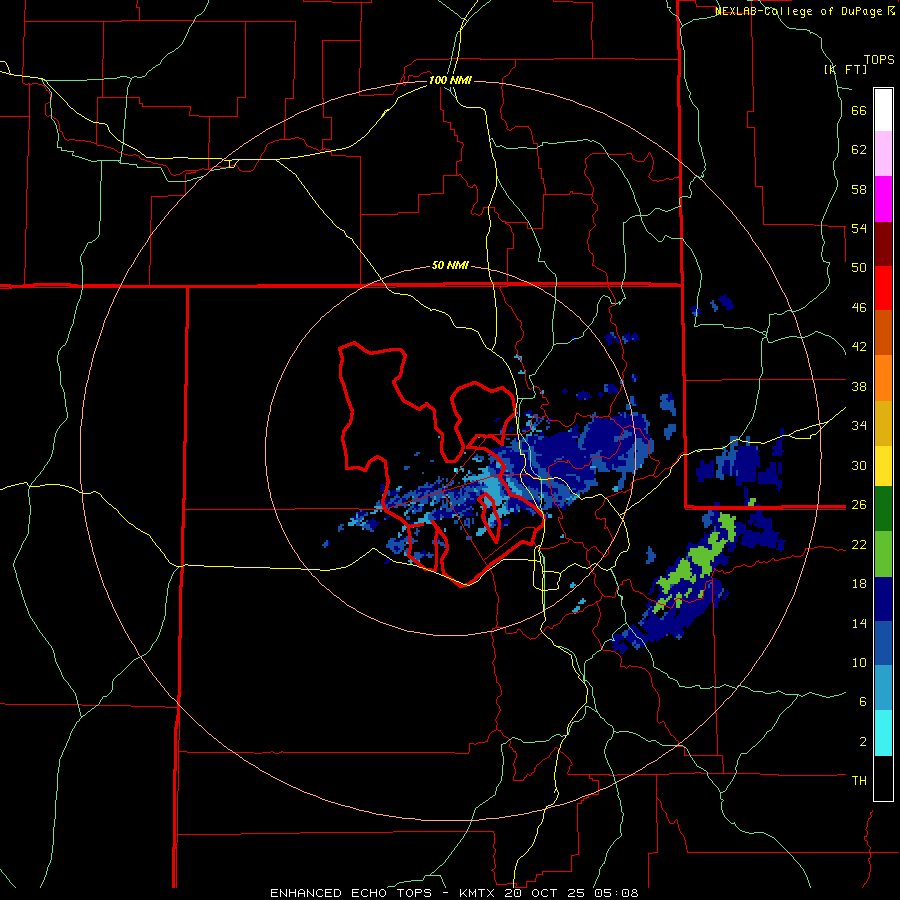Viewport: 900px width, 900px height.
Task: Click the white swatch in the tops legend
Action: [x=883, y=110]
